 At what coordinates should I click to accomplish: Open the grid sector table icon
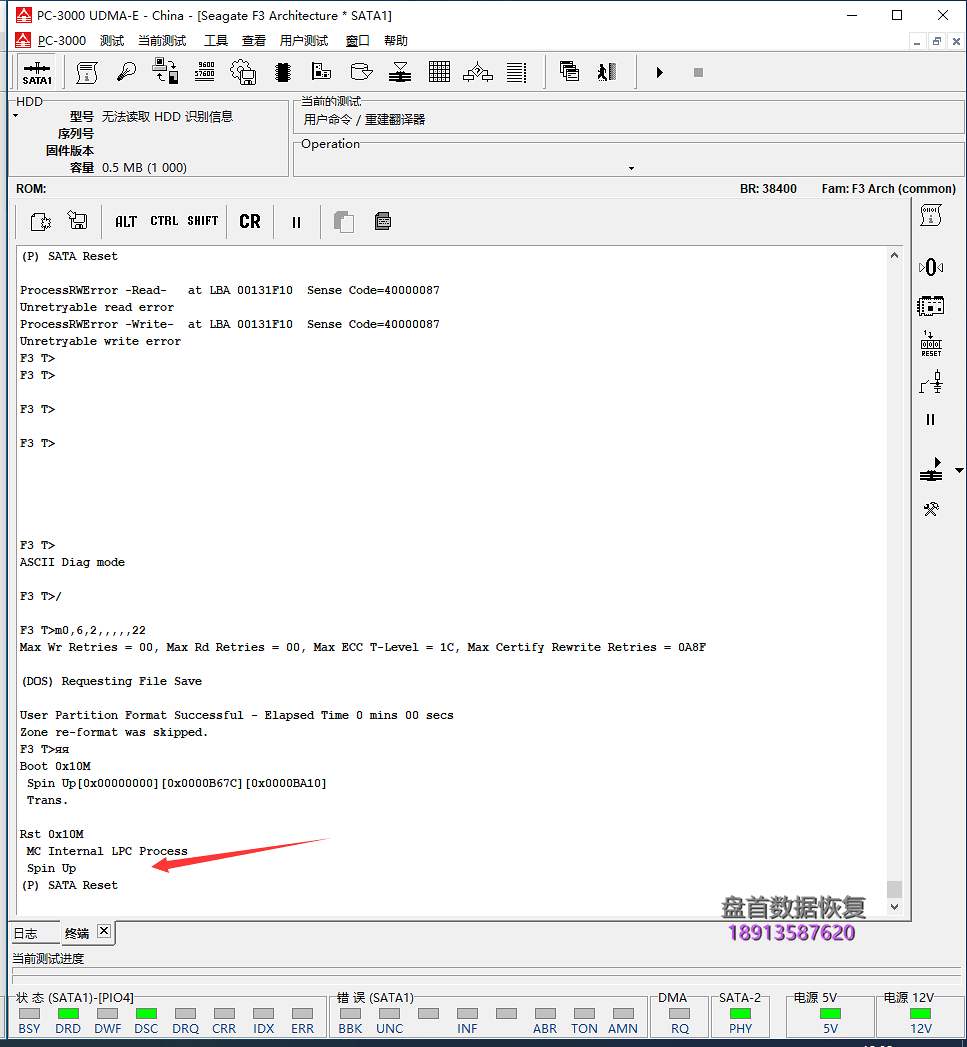coord(439,71)
